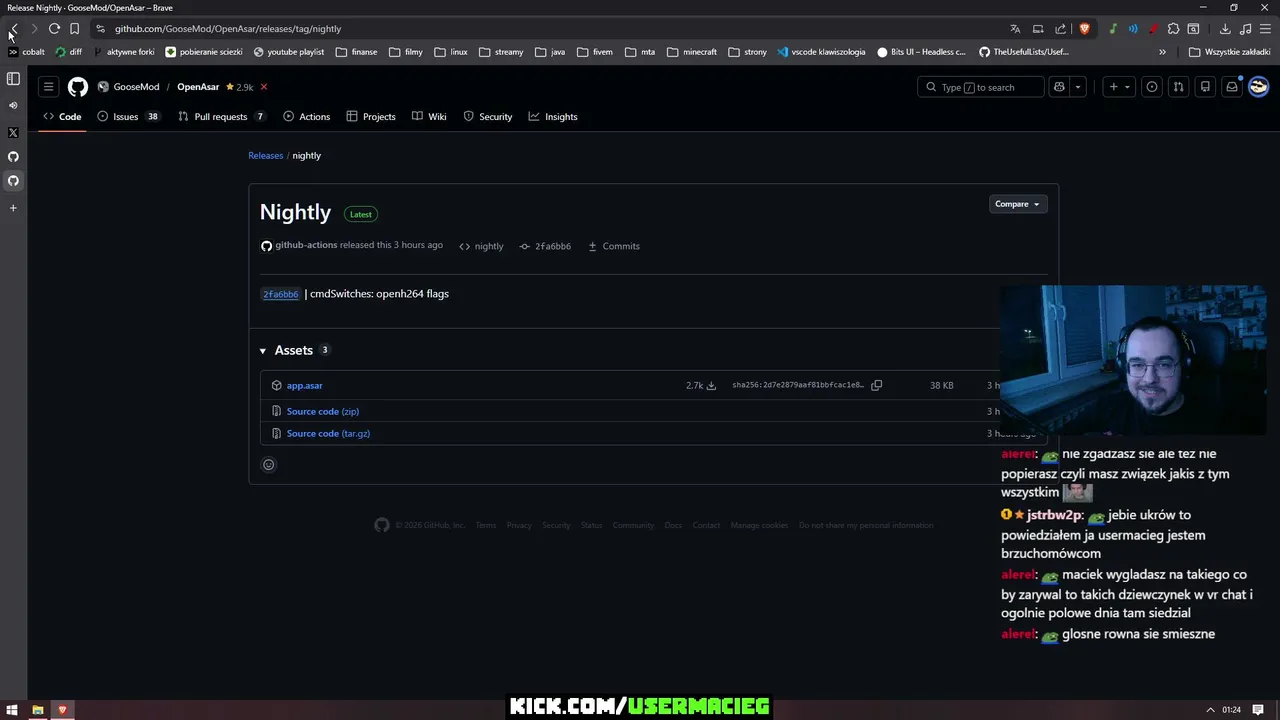
Task: Open the nightly tag link under title
Action: pos(481,246)
